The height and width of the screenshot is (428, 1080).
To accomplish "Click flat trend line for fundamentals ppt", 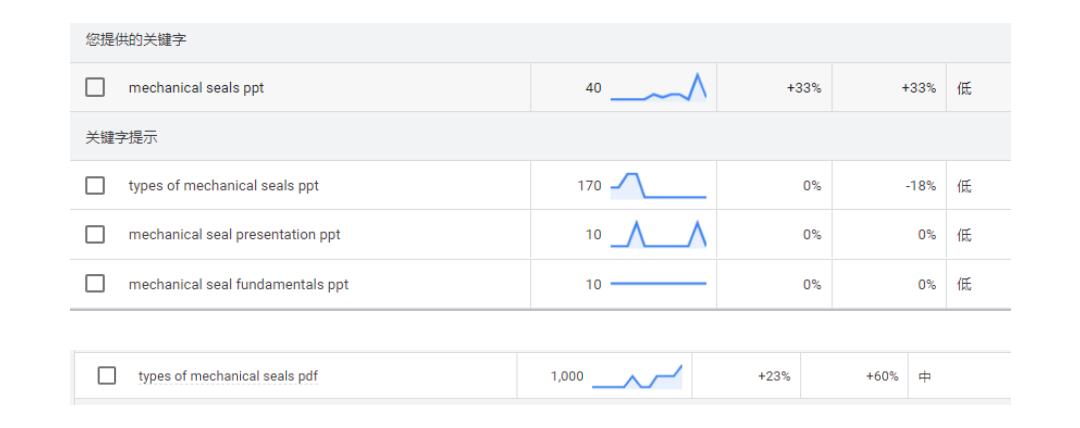I will click(x=658, y=285).
